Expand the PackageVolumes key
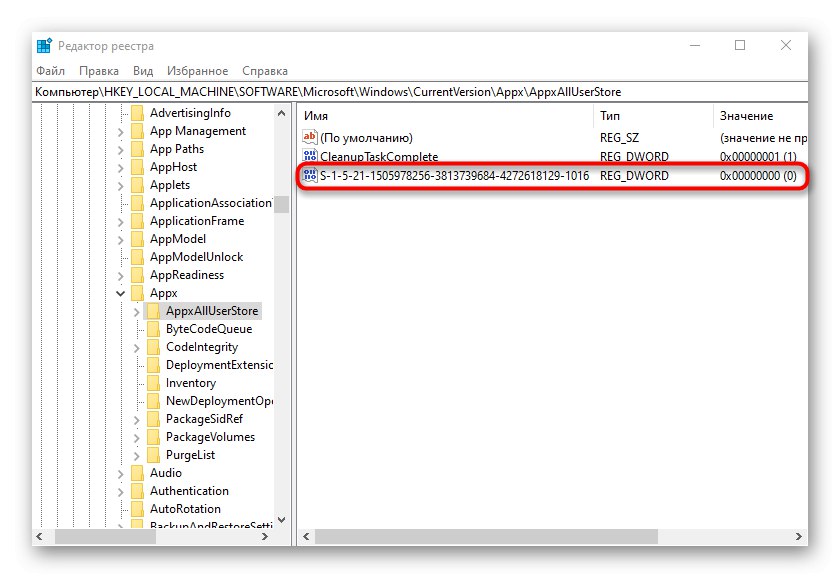The image size is (840, 578). click(137, 438)
